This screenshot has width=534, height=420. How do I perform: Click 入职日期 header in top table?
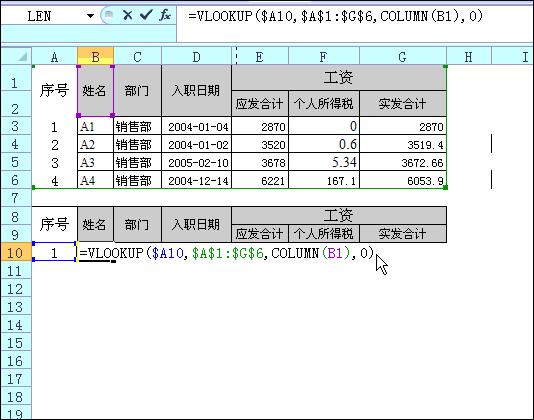click(x=197, y=91)
